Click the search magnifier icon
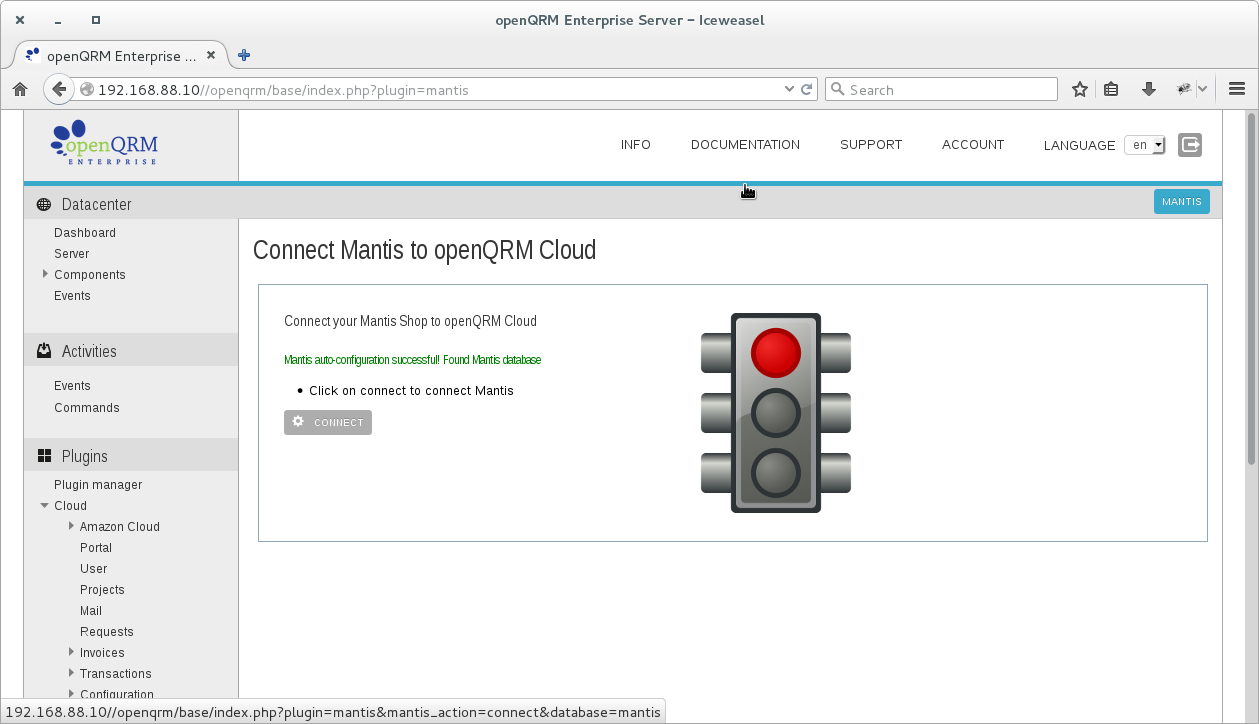 pos(838,90)
